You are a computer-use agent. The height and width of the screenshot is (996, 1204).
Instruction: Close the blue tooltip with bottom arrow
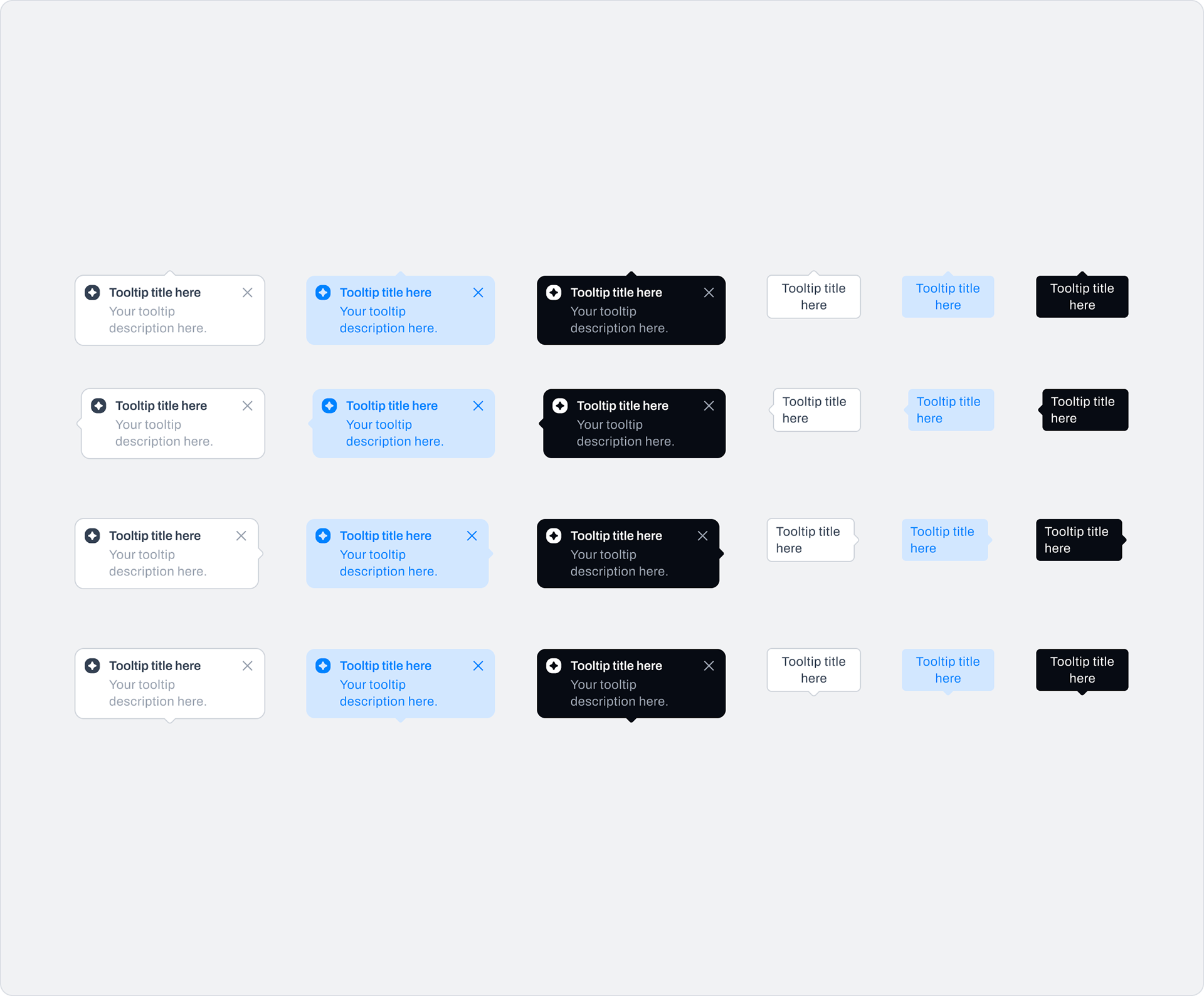click(478, 666)
